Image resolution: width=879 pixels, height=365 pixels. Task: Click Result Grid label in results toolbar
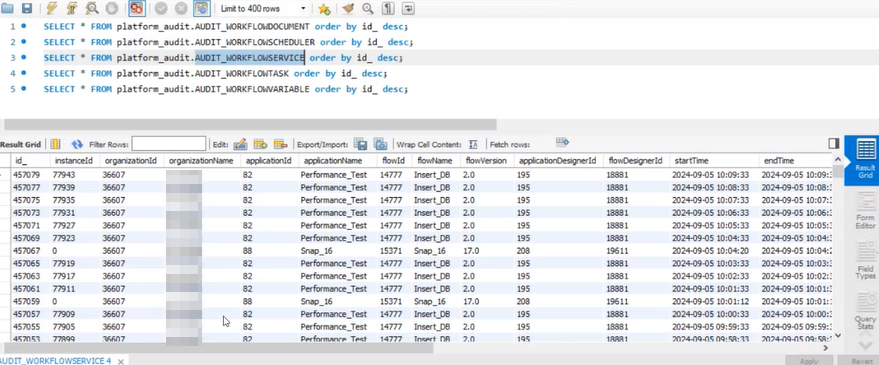click(21, 145)
